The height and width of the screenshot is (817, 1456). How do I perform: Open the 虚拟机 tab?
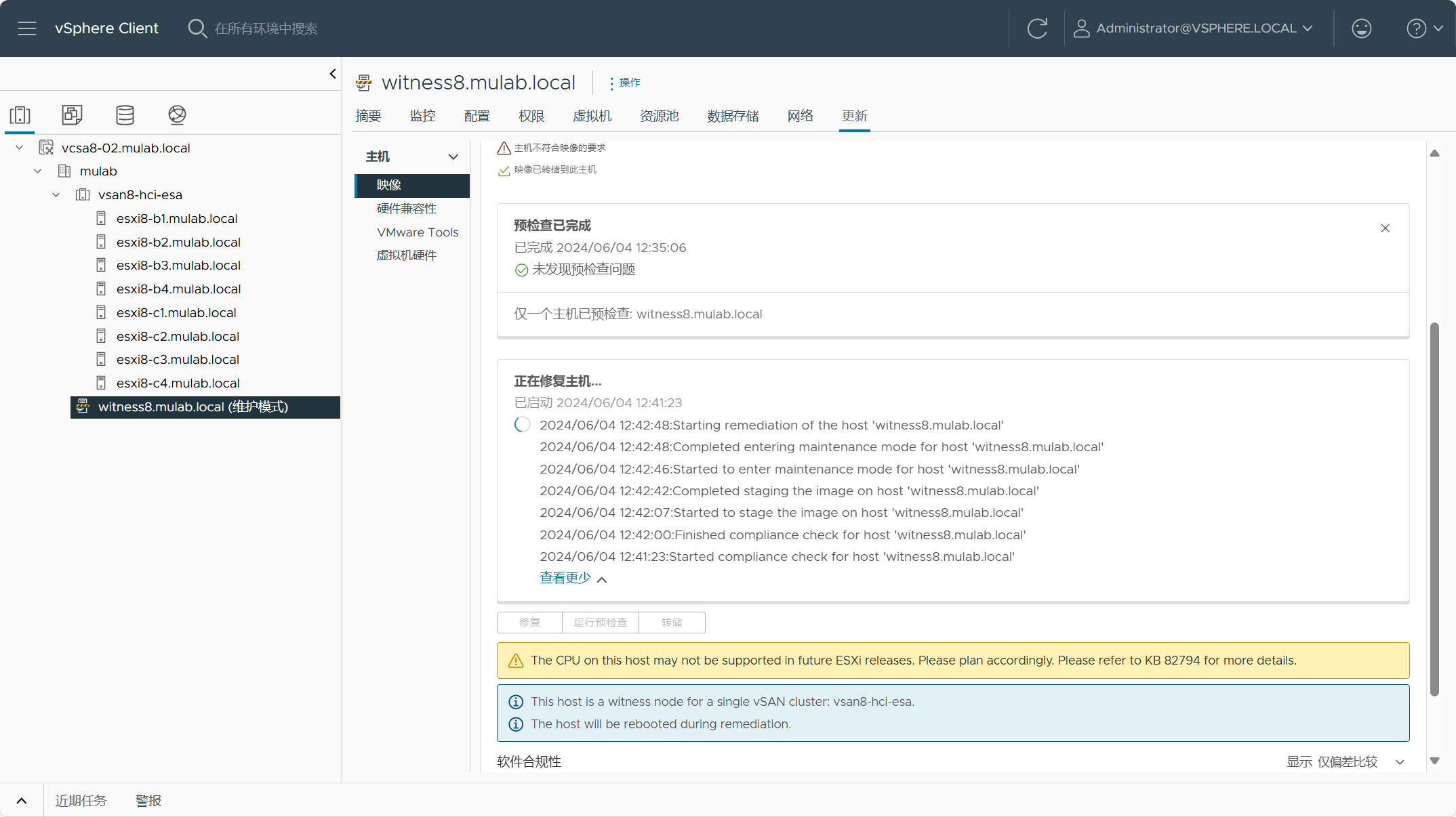[x=592, y=116]
